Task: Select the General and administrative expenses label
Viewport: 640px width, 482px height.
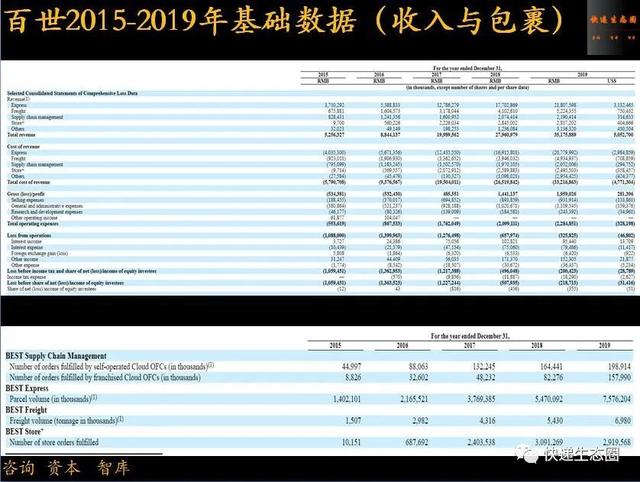Action: coord(47,206)
